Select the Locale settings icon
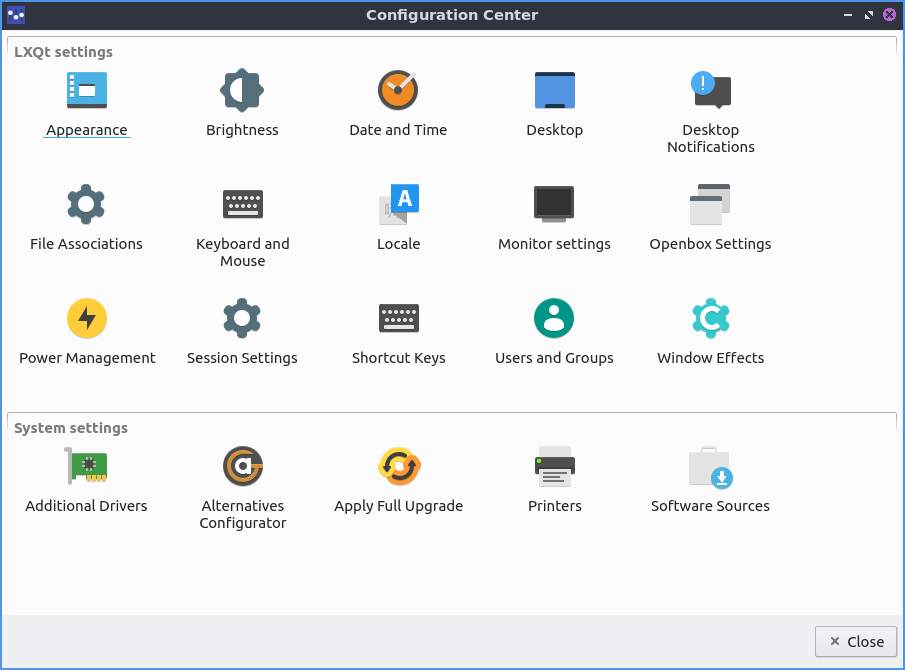905x670 pixels. pyautogui.click(x=398, y=205)
